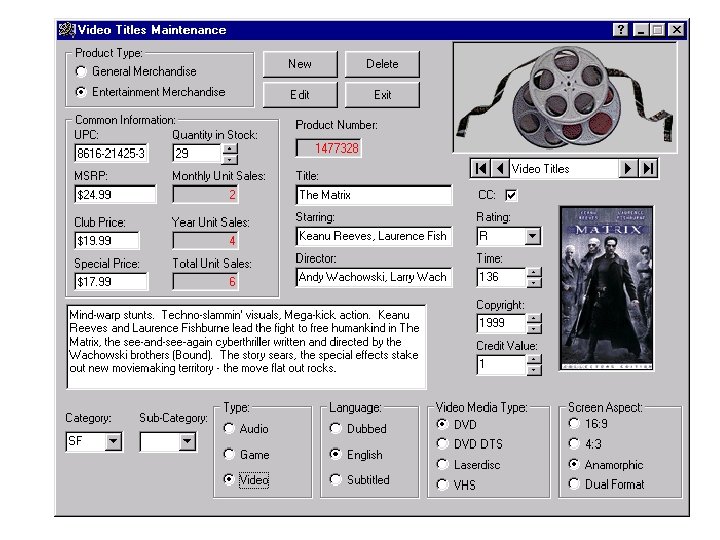Viewport: 720px width, 540px height.
Task: Click the Title field with The Matrix
Action: (x=374, y=195)
